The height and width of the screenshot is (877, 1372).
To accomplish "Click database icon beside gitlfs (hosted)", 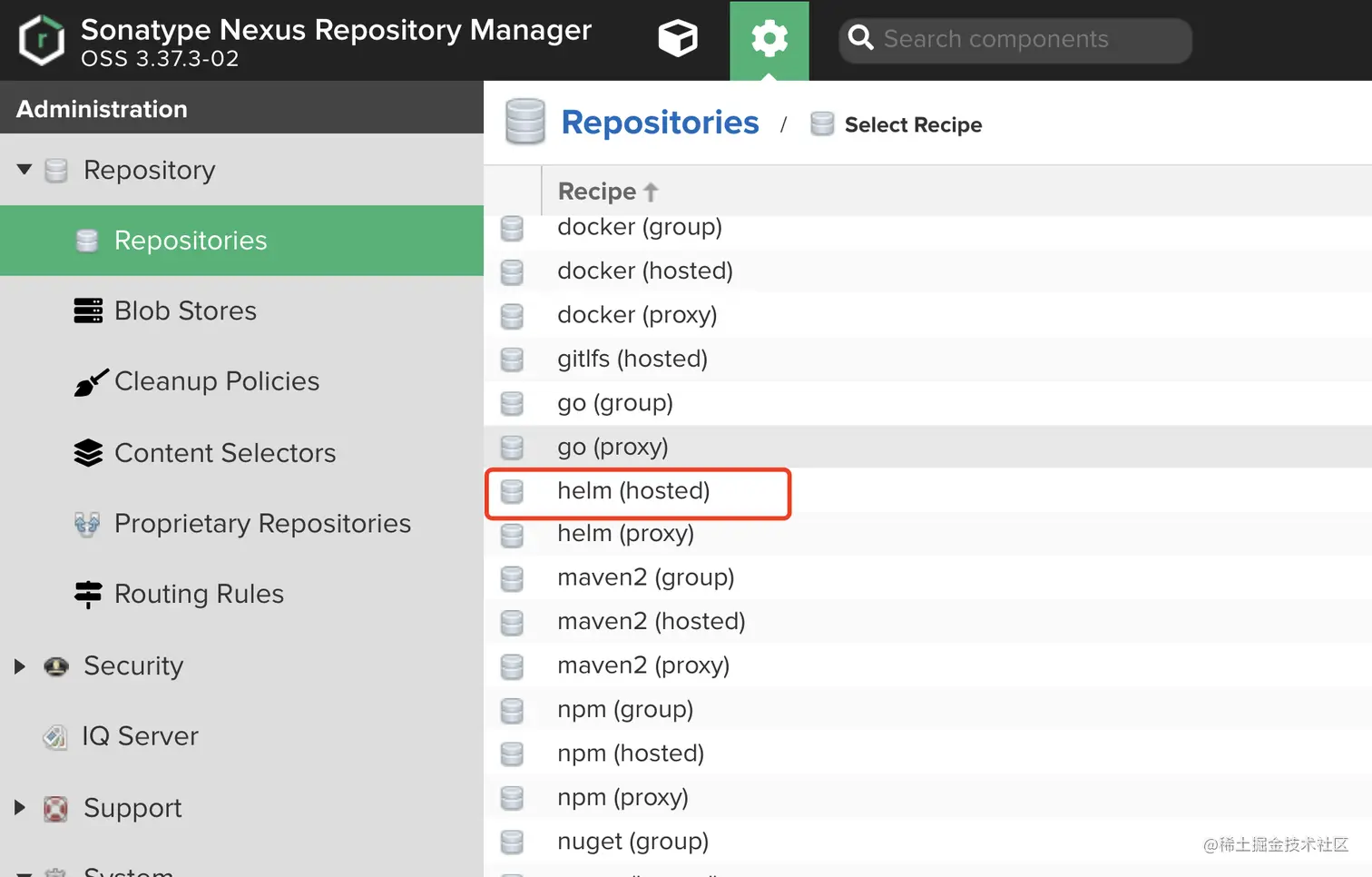I will tap(512, 360).
